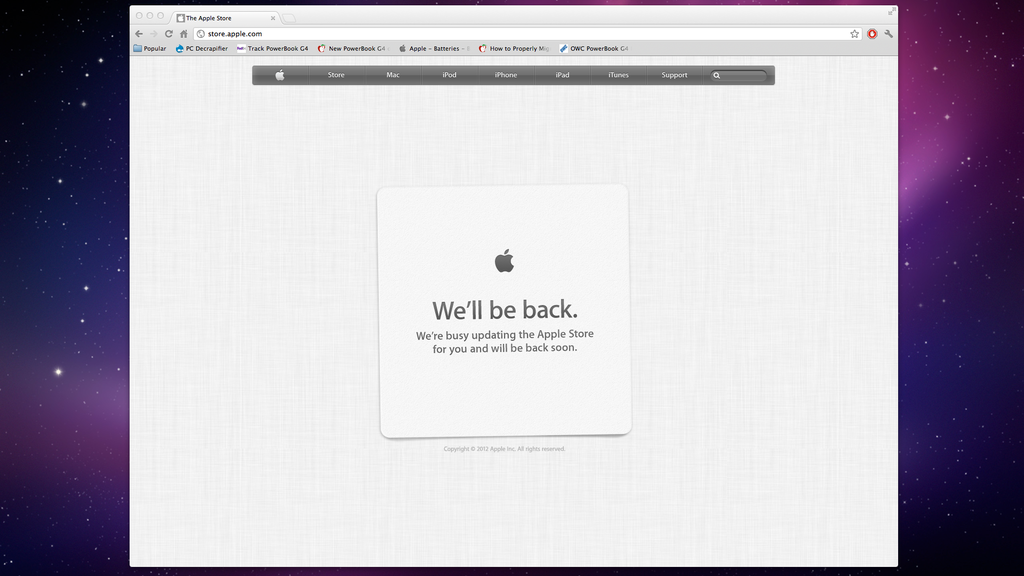
Task: Open a new browser tab
Action: (x=289, y=18)
